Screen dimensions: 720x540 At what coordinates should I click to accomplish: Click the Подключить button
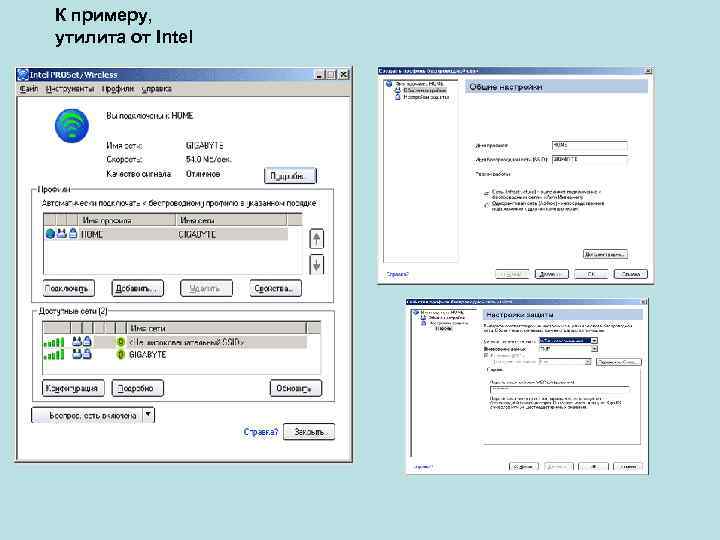click(69, 288)
